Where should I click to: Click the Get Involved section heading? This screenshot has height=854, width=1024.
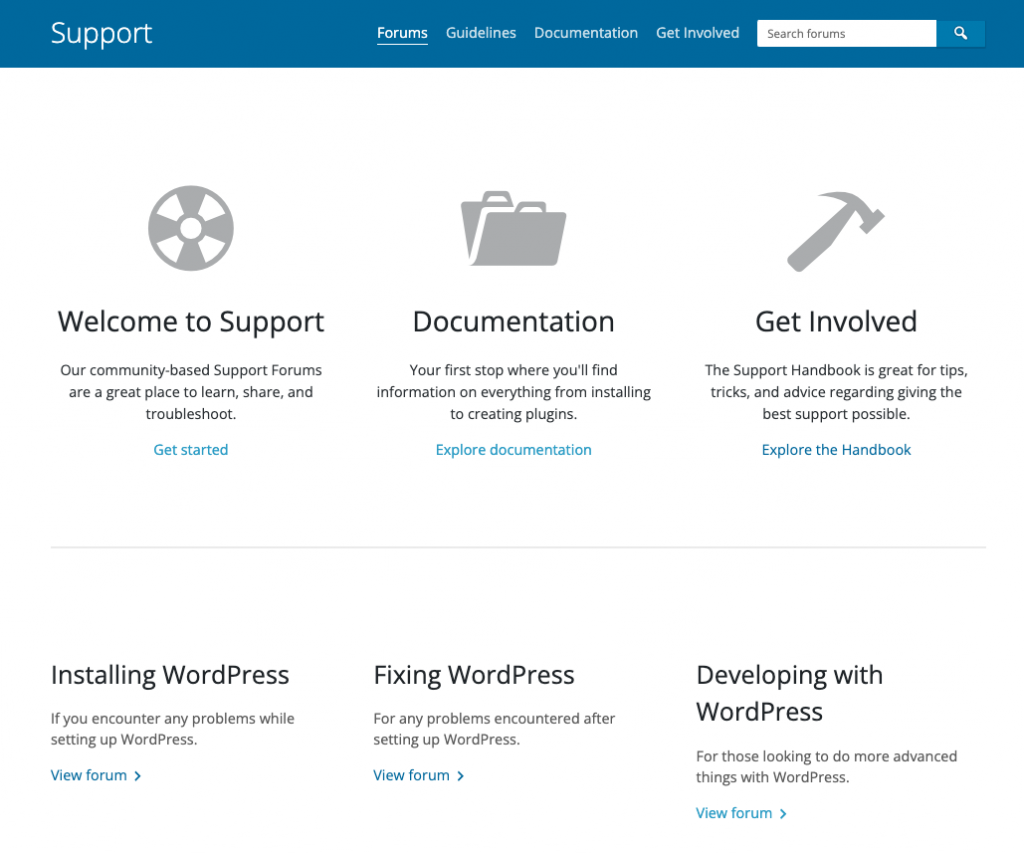pos(836,322)
